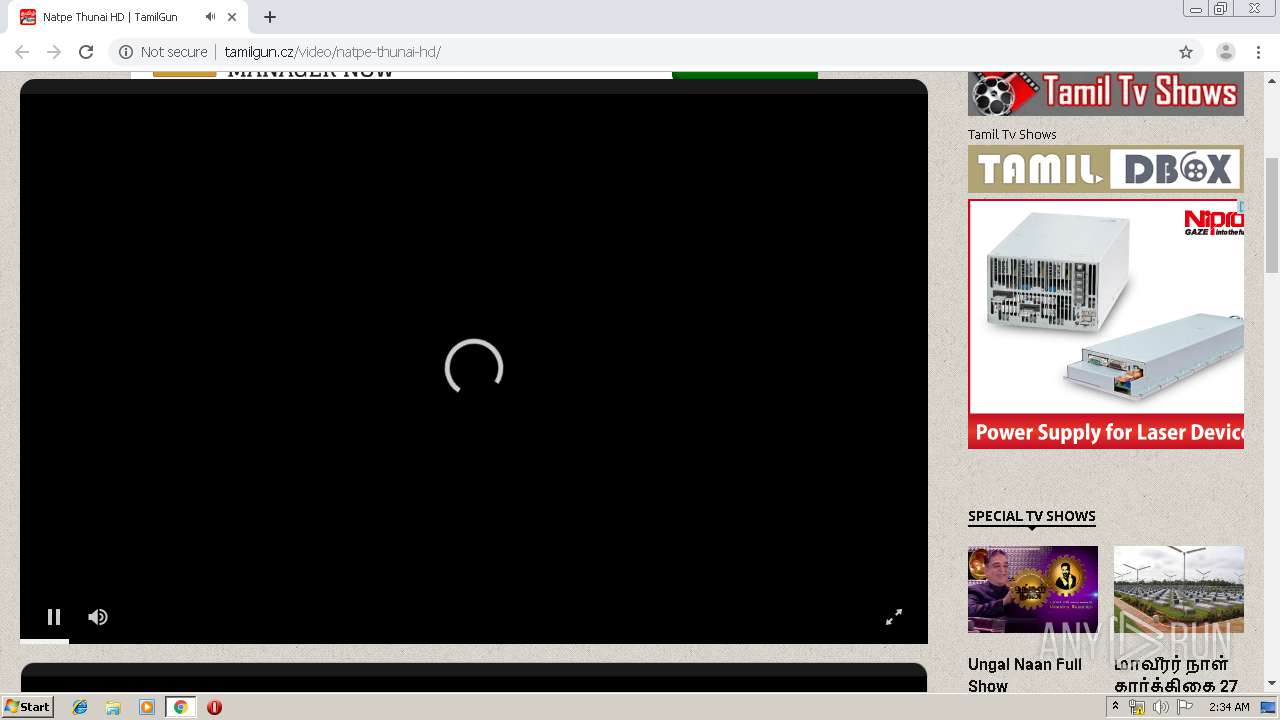The width and height of the screenshot is (1280, 720).
Task: Go back to previous page
Action: [22, 52]
